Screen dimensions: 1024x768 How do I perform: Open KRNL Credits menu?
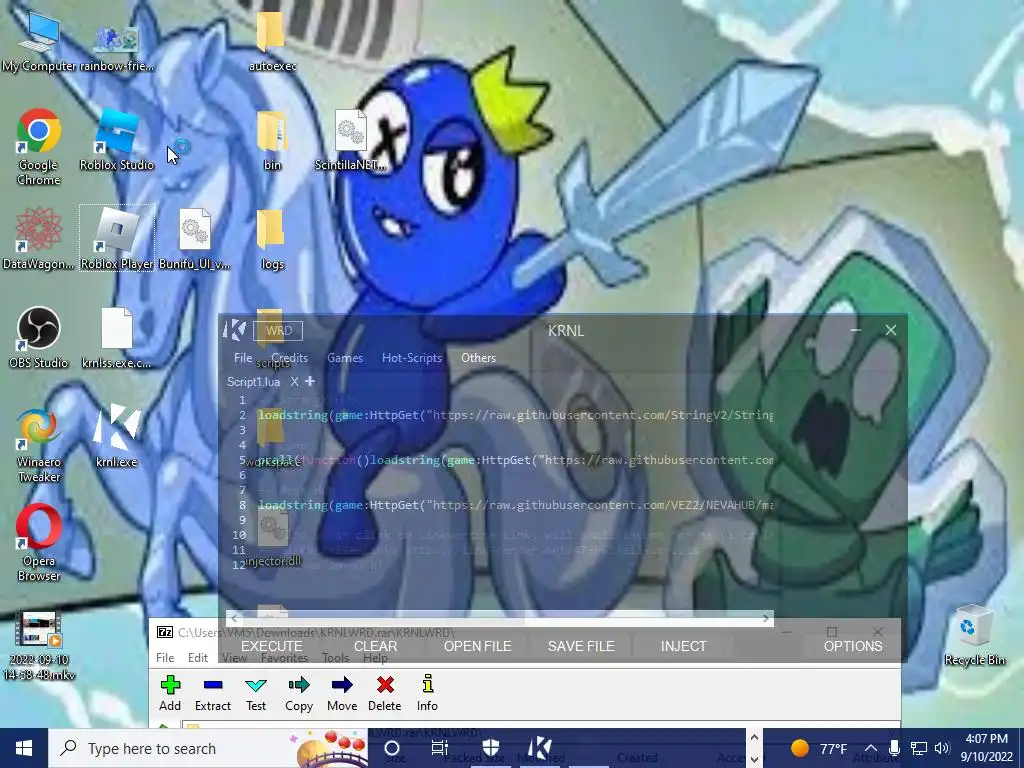tap(289, 358)
